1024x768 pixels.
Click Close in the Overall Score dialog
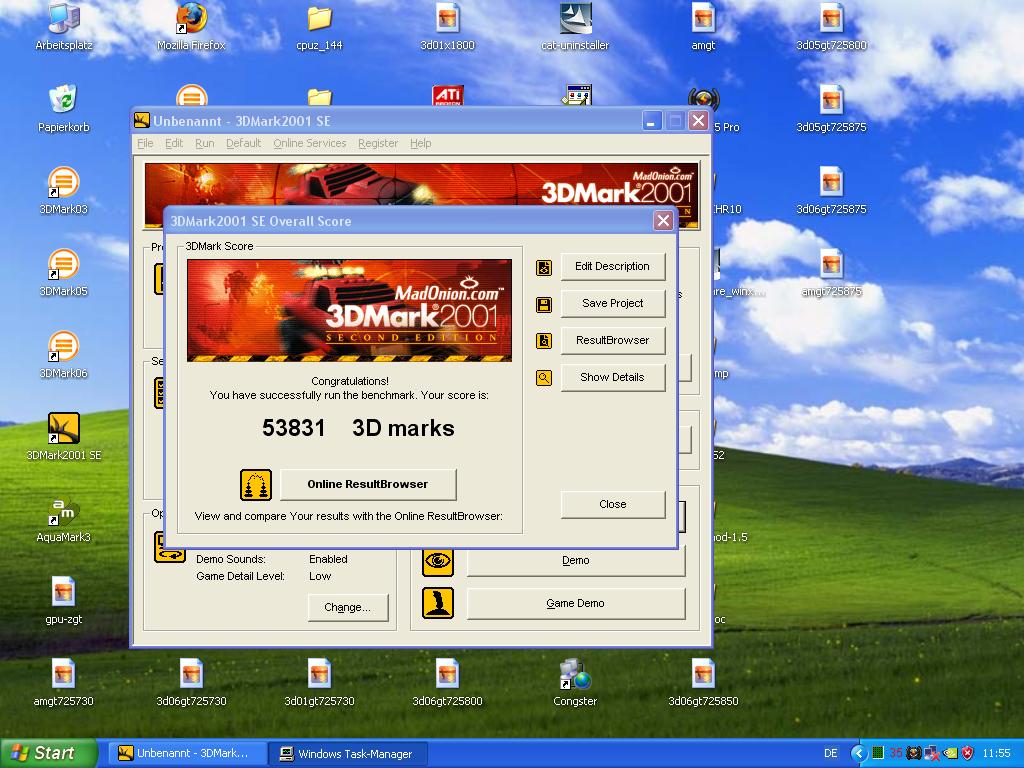coord(613,504)
